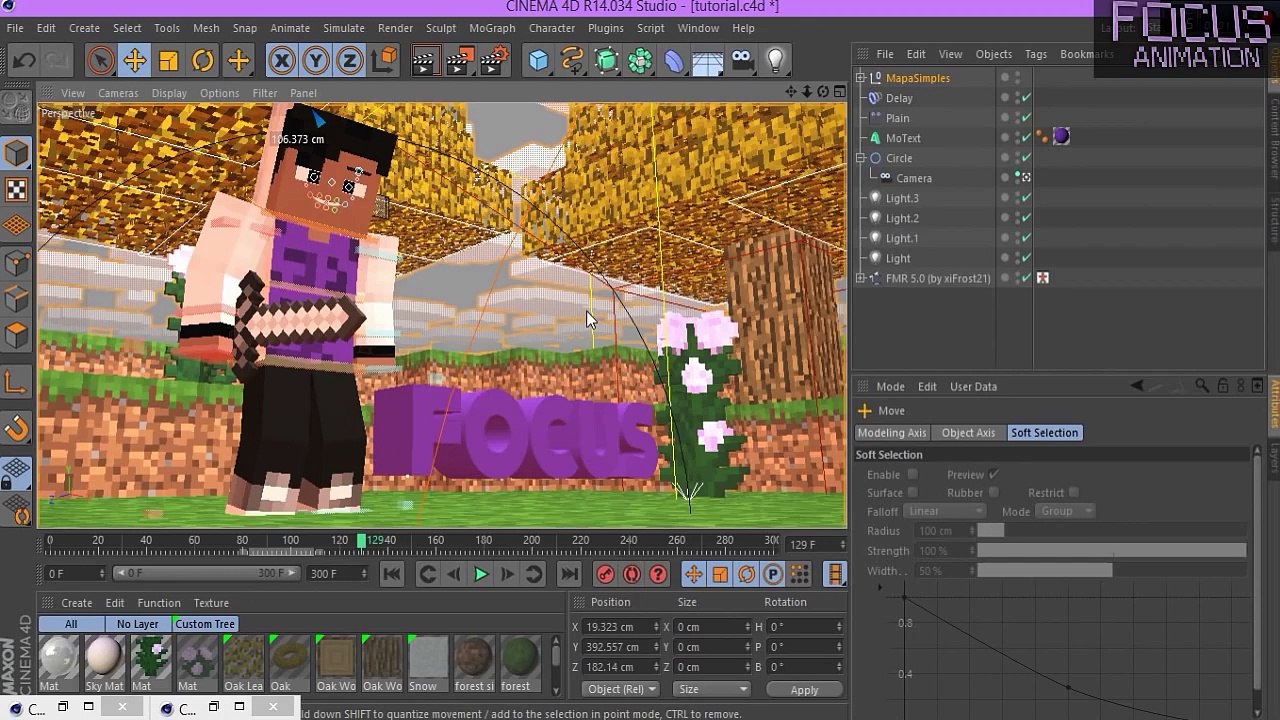Image resolution: width=1280 pixels, height=720 pixels.
Task: Toggle the Surface checkbox
Action: [x=912, y=493]
